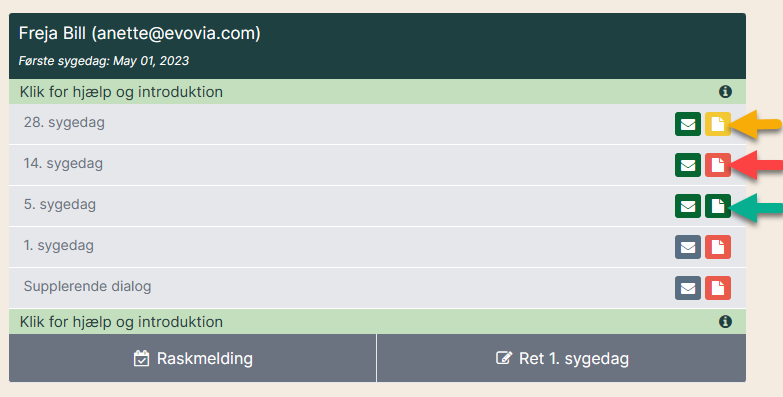Select the 28. sygedag row label
The image size is (783, 397).
(x=64, y=122)
